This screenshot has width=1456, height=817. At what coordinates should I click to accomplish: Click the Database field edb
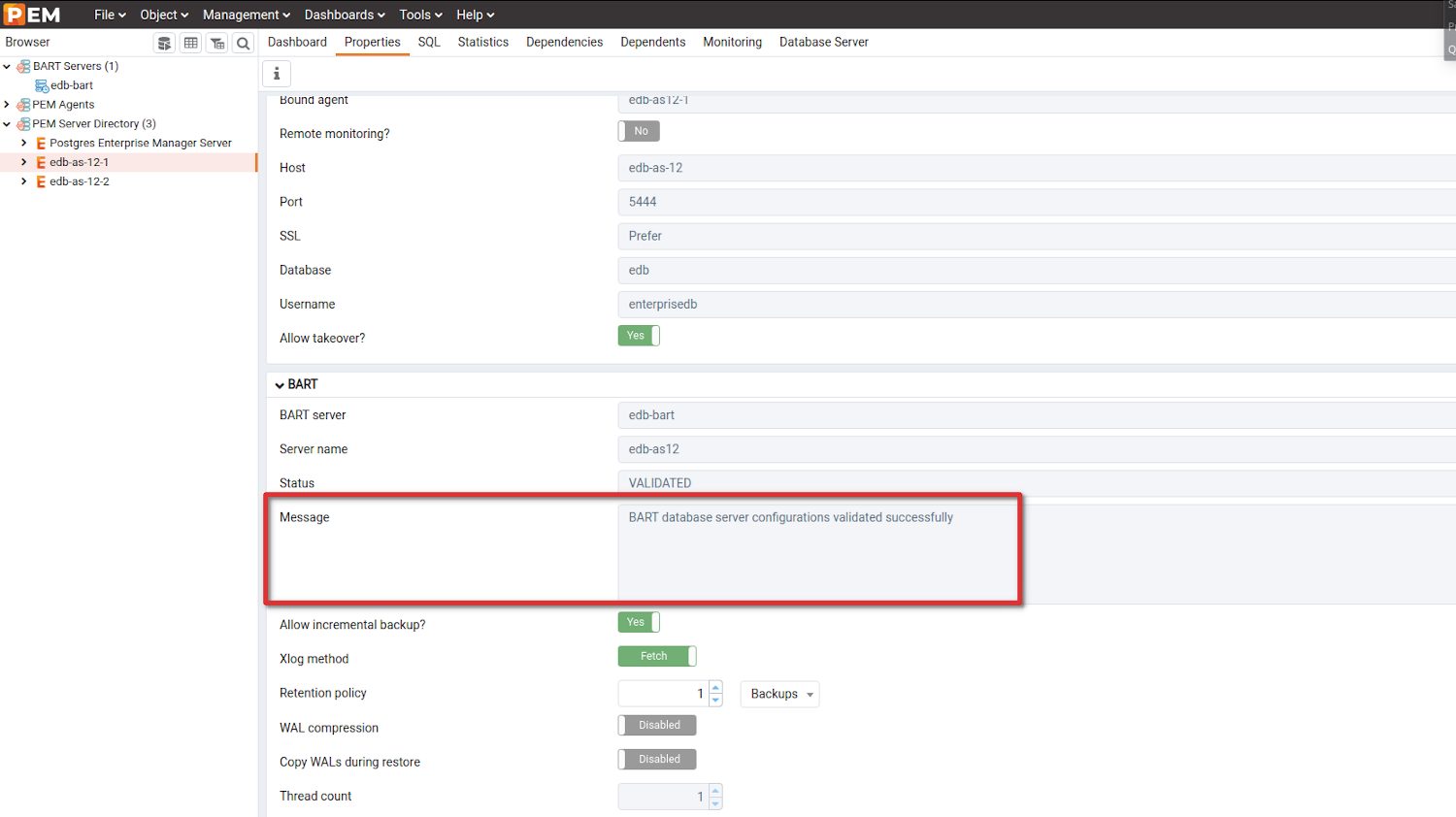click(1037, 270)
